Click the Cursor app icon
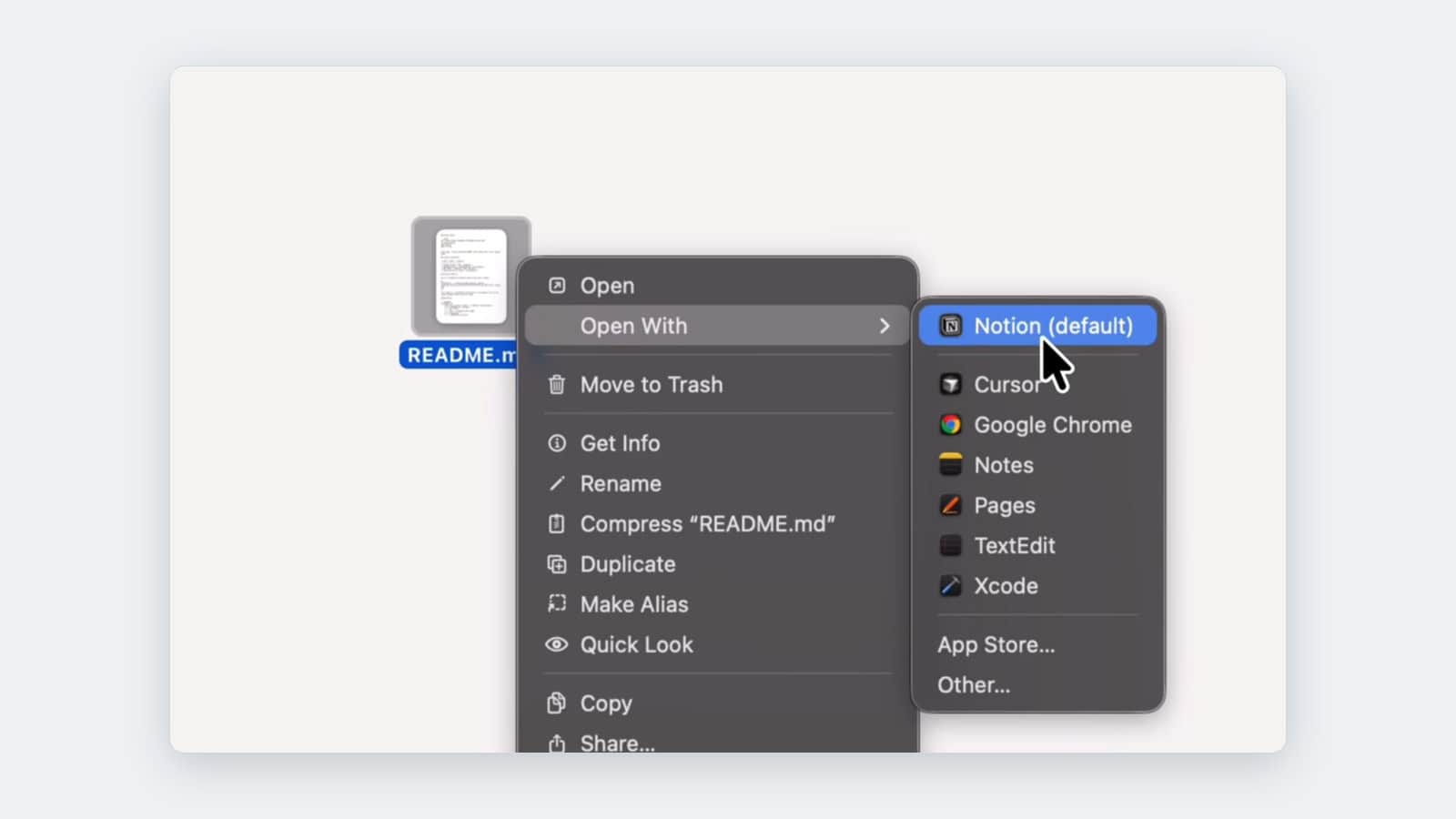Image resolution: width=1456 pixels, height=819 pixels. (950, 384)
